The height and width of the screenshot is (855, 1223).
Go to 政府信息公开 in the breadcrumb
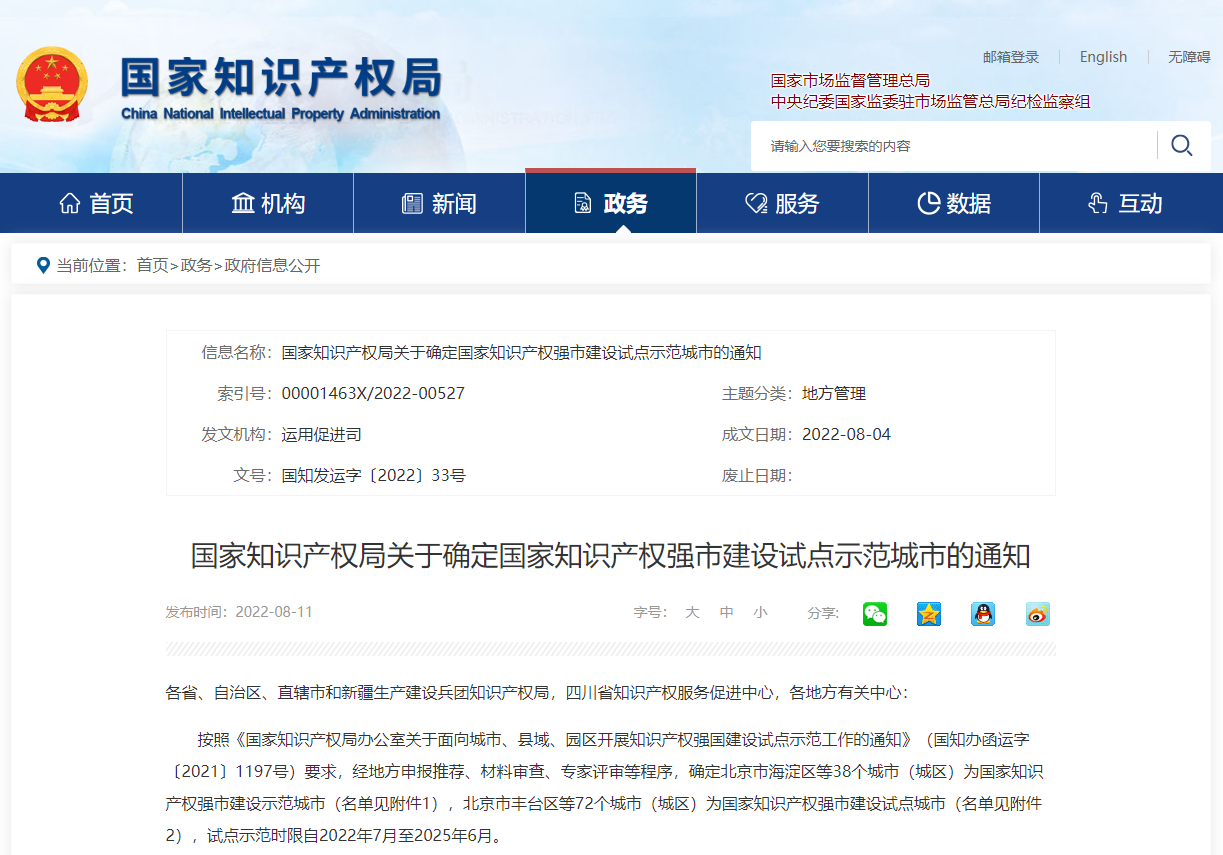[272, 265]
